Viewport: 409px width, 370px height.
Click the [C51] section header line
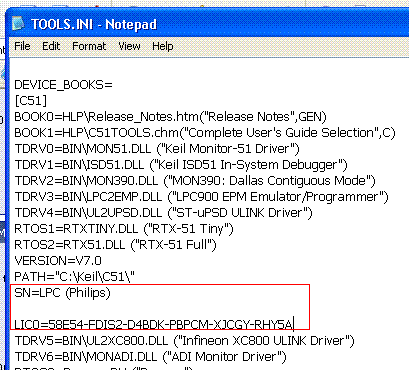click(31, 101)
